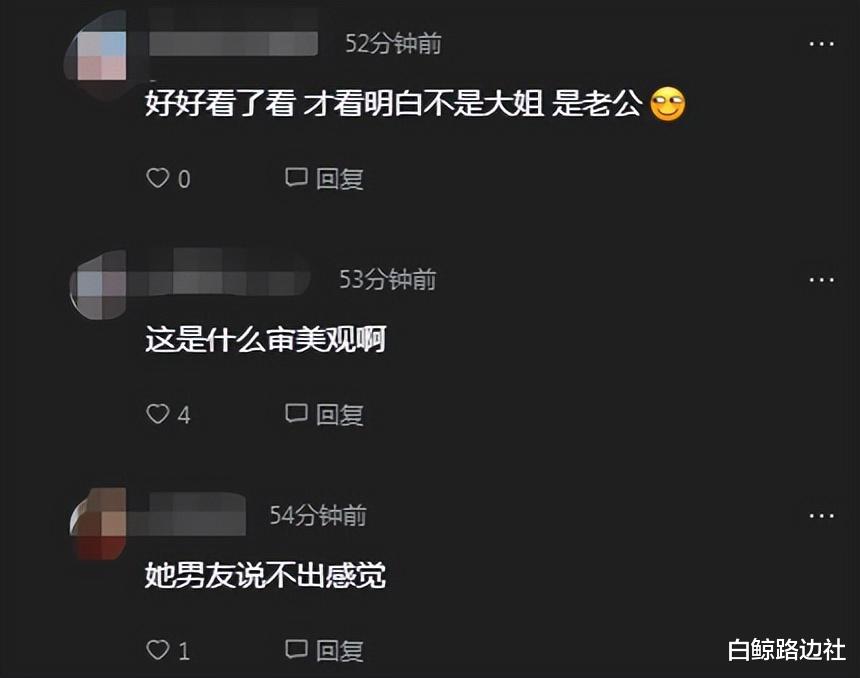Like the comment posted 52分钟前
Viewport: 860px width, 678px height.
[x=158, y=178]
